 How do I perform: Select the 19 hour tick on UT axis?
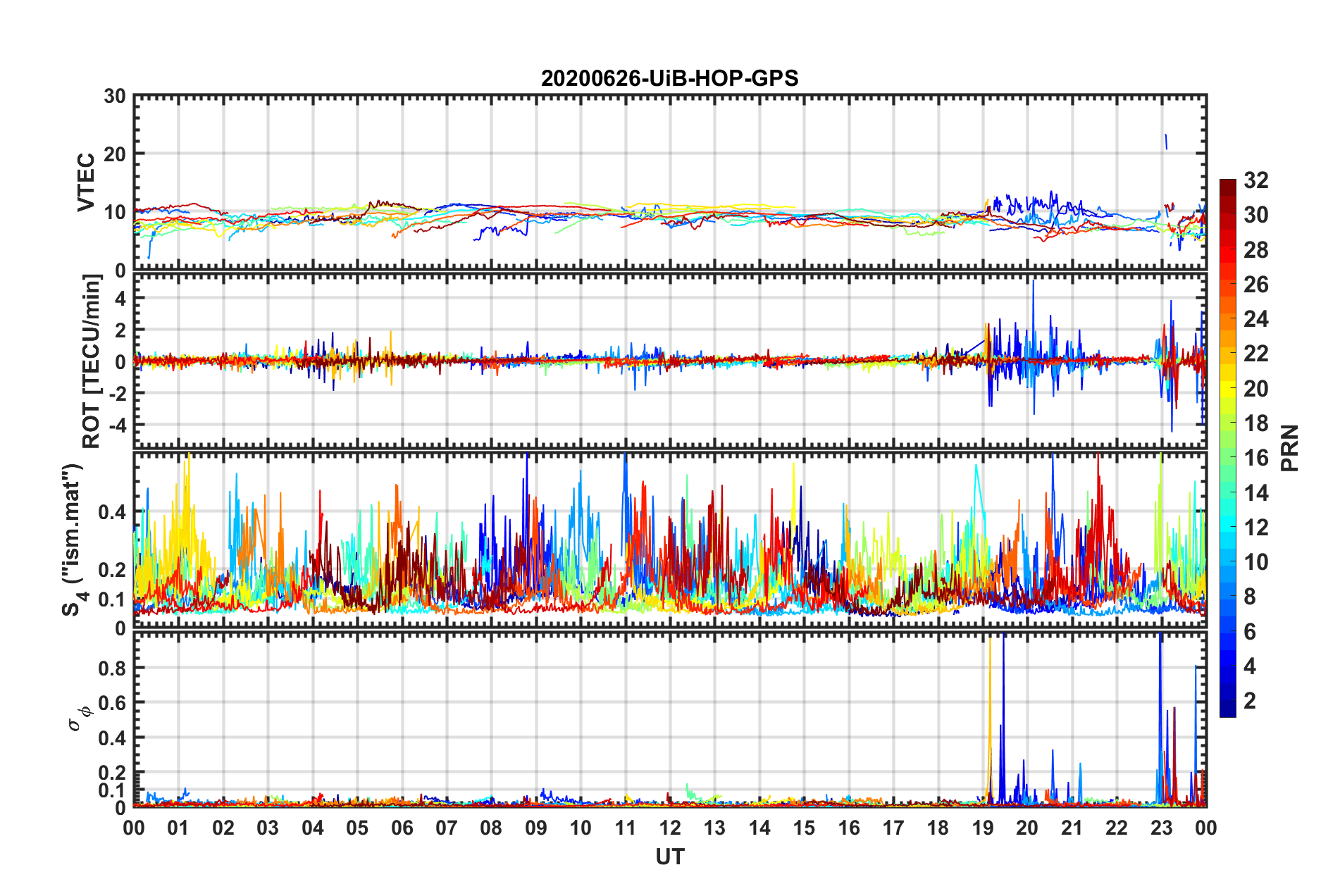point(983,828)
